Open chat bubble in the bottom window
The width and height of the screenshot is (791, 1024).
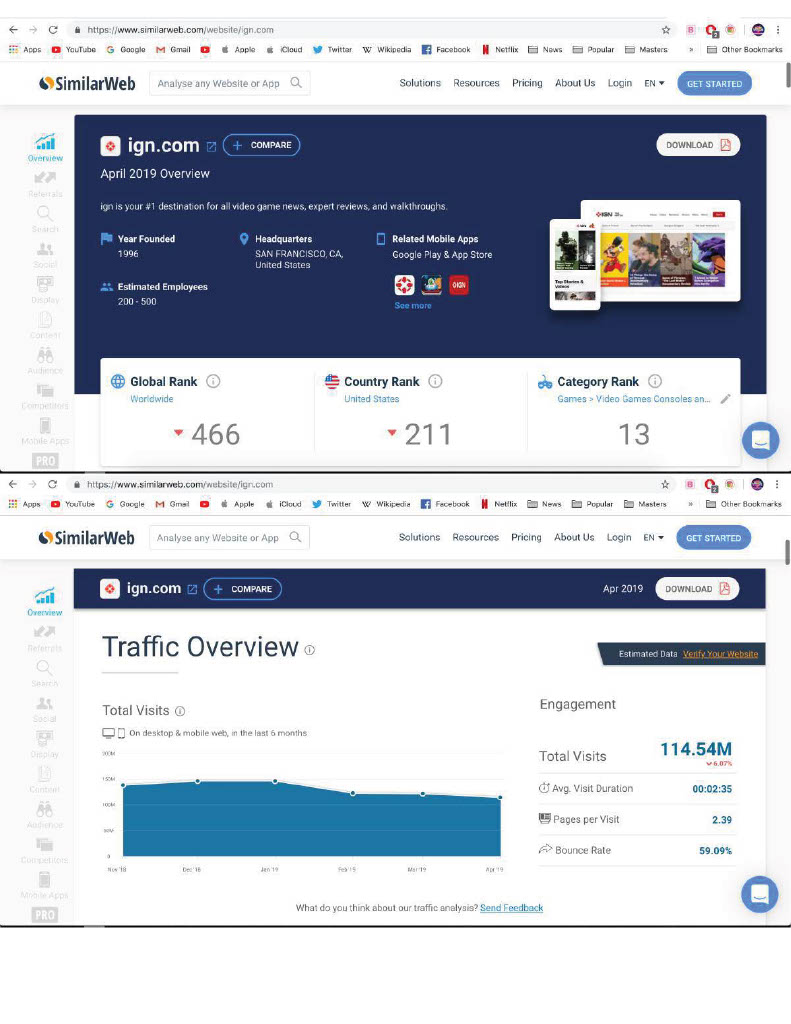click(x=760, y=894)
